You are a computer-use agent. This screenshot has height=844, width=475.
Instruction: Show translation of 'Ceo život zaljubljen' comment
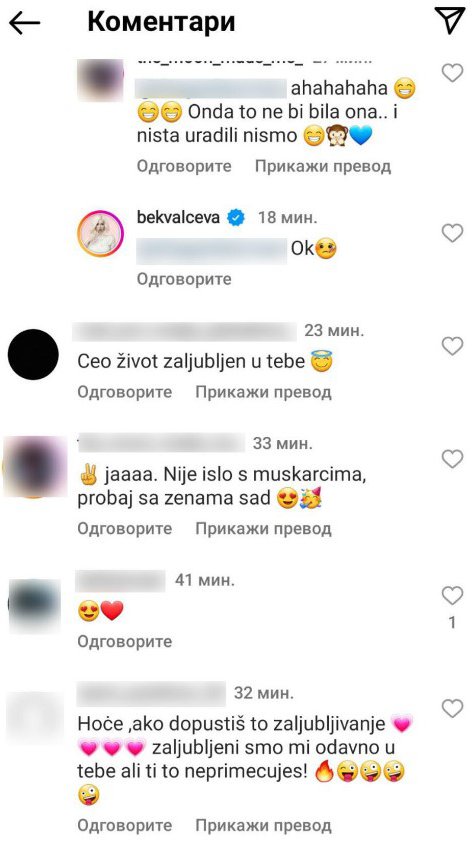(x=263, y=392)
